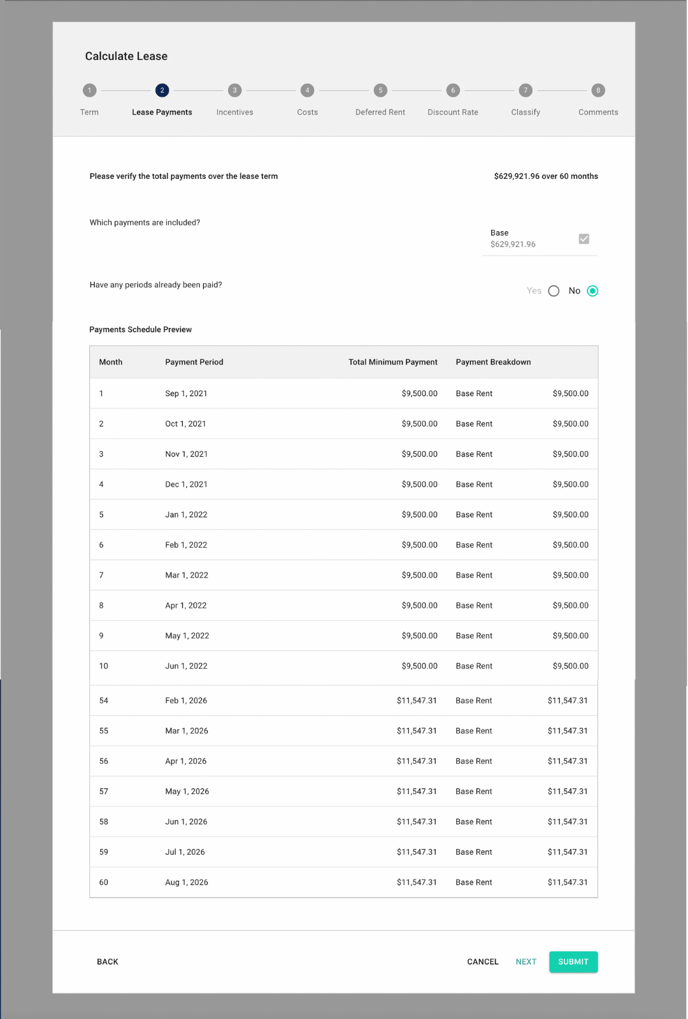This screenshot has height=1019, width=688.
Task: Open the Lease Payments step label
Action: point(162,112)
